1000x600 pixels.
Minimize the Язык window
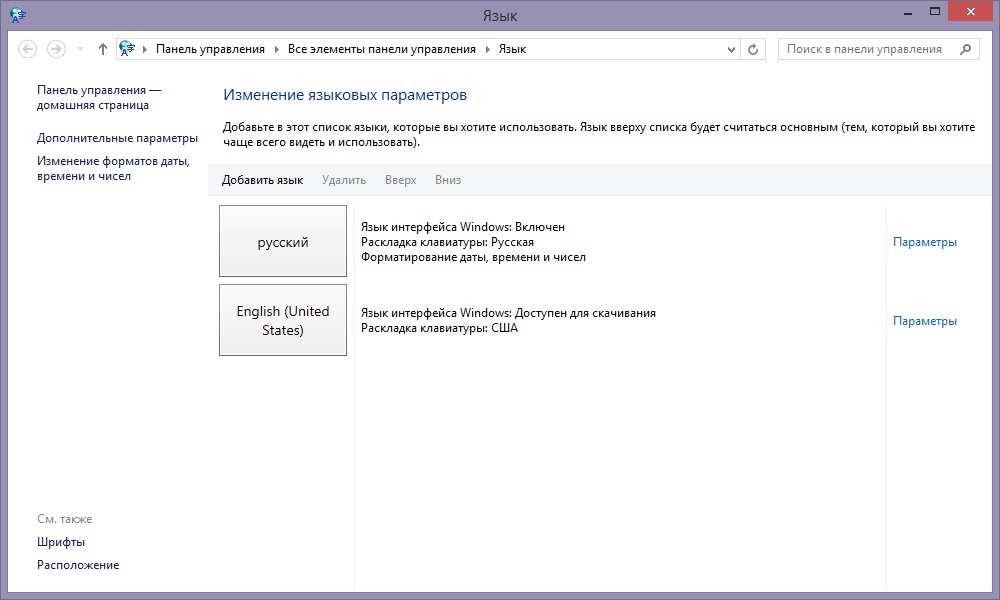pos(908,12)
